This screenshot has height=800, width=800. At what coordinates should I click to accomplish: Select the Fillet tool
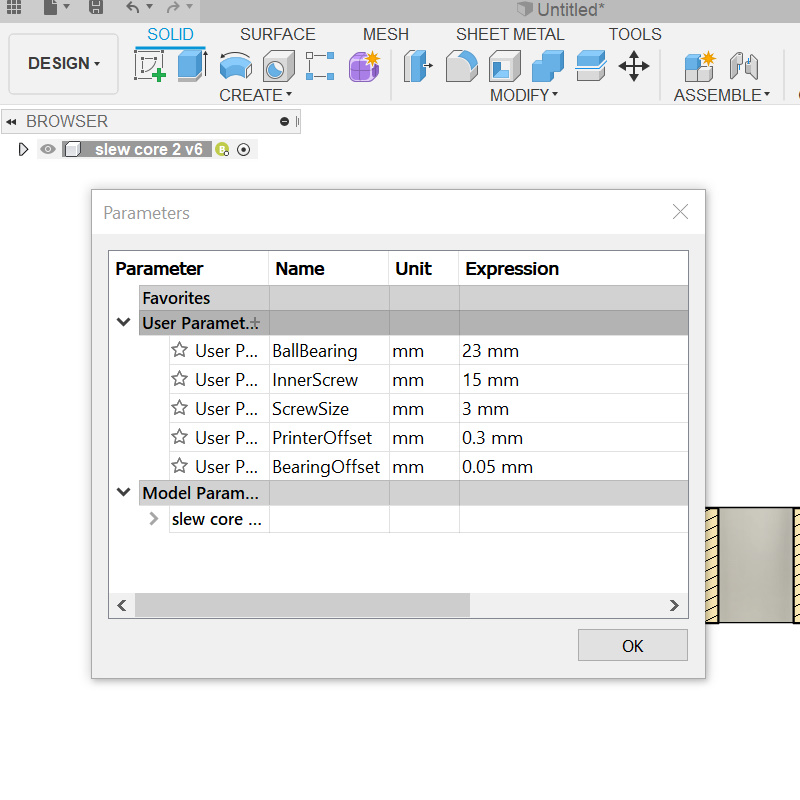[x=462, y=66]
